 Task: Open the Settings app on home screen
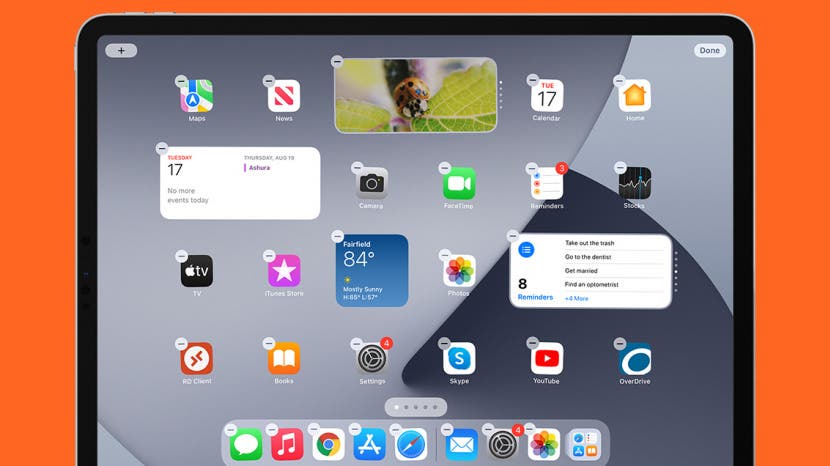(372, 359)
